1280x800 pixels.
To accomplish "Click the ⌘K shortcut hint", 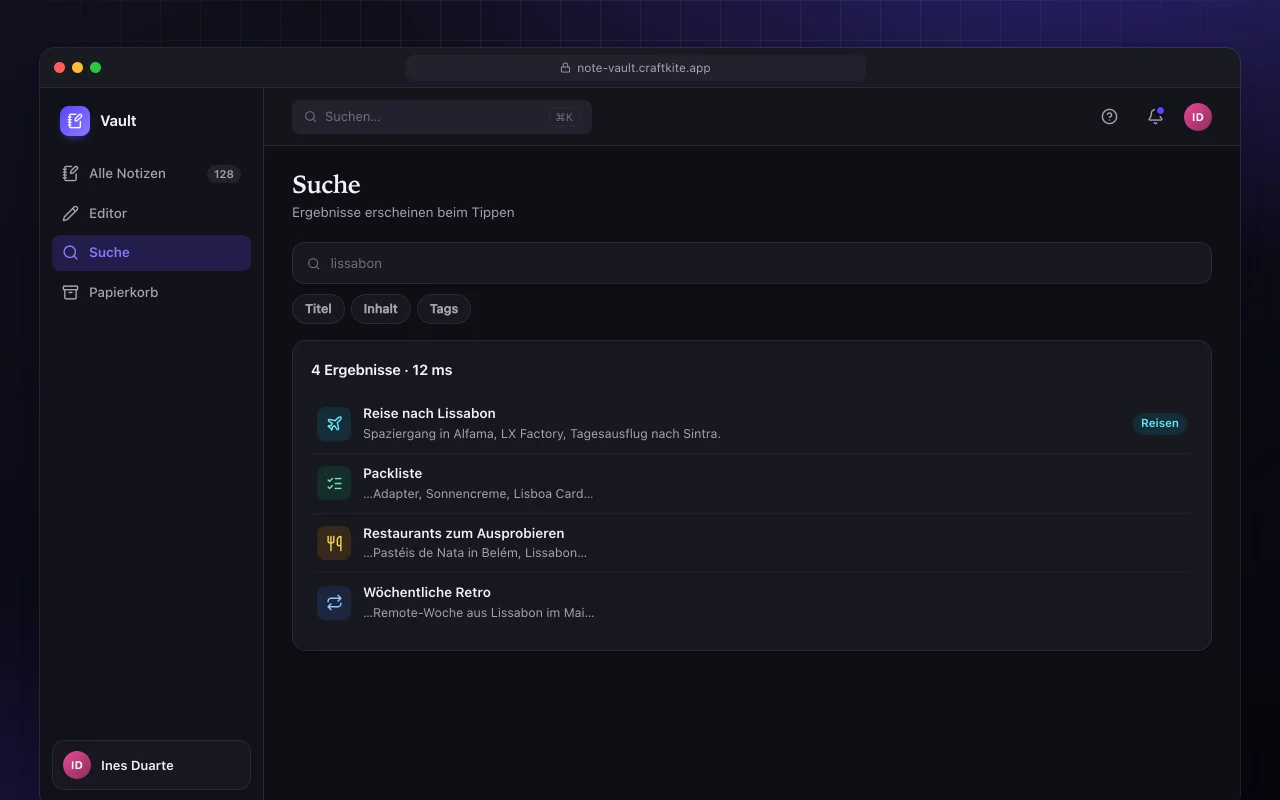I will click(x=564, y=117).
